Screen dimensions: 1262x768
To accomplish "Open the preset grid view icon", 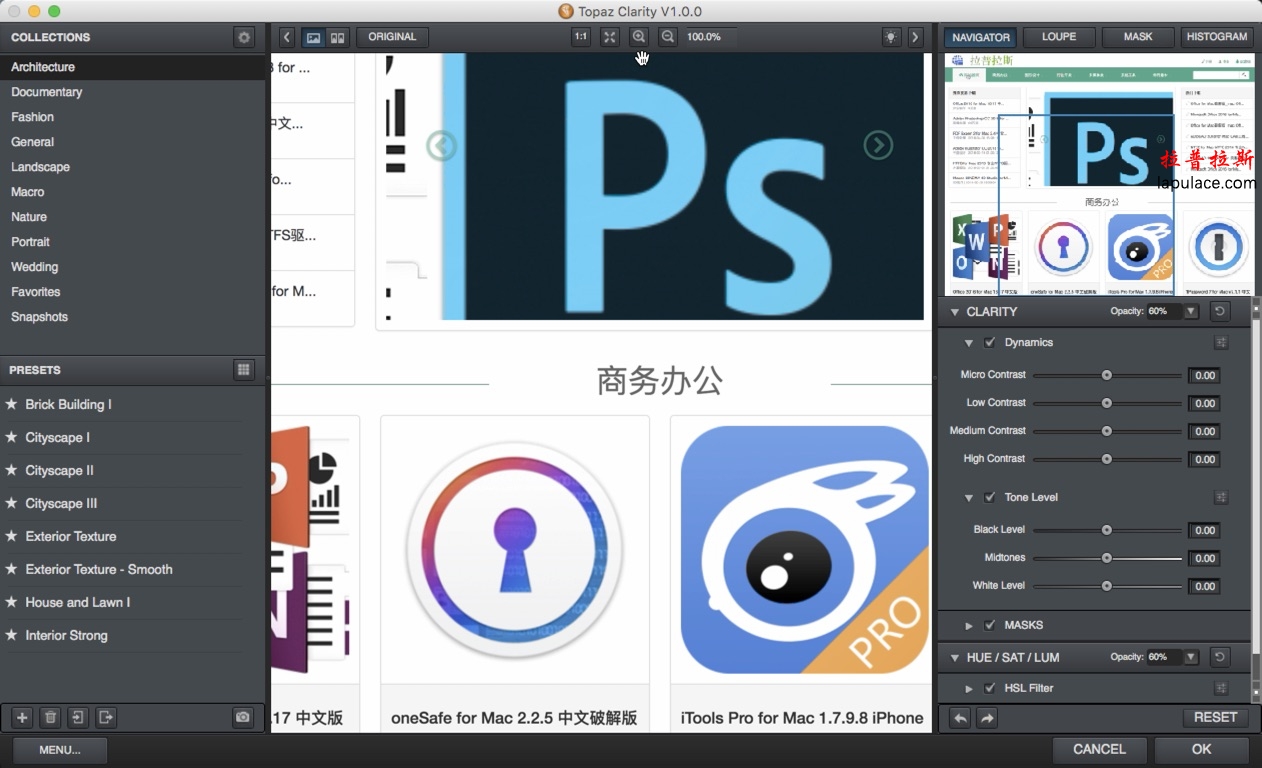I will click(x=243, y=370).
